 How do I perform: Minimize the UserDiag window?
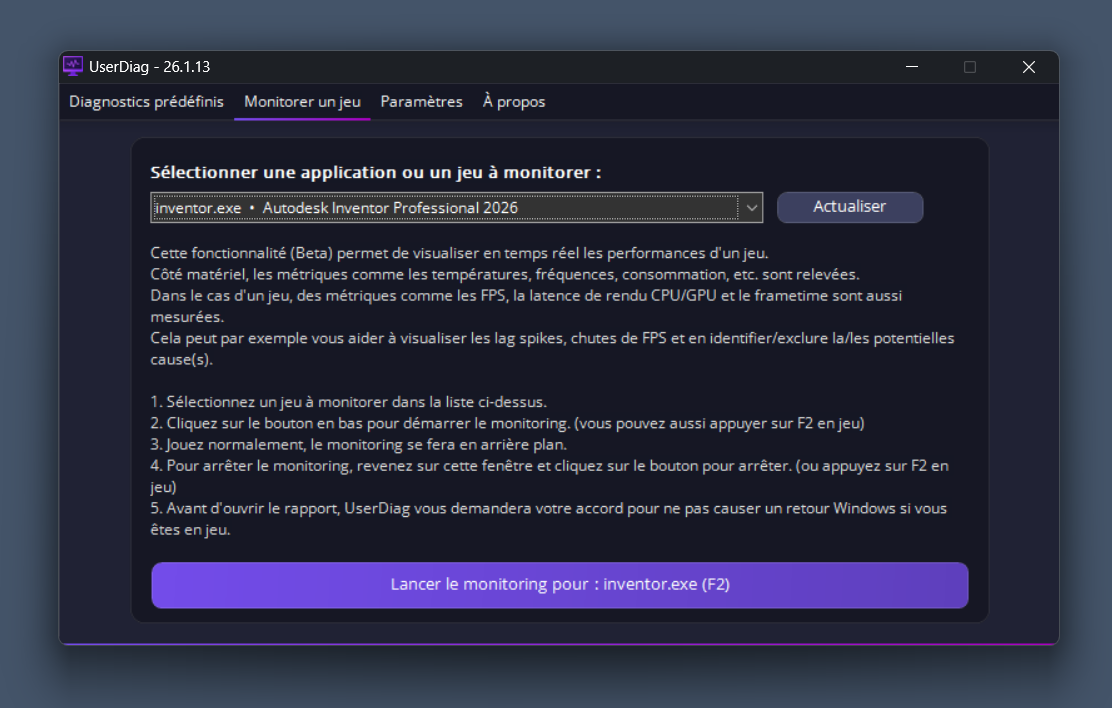(x=911, y=67)
